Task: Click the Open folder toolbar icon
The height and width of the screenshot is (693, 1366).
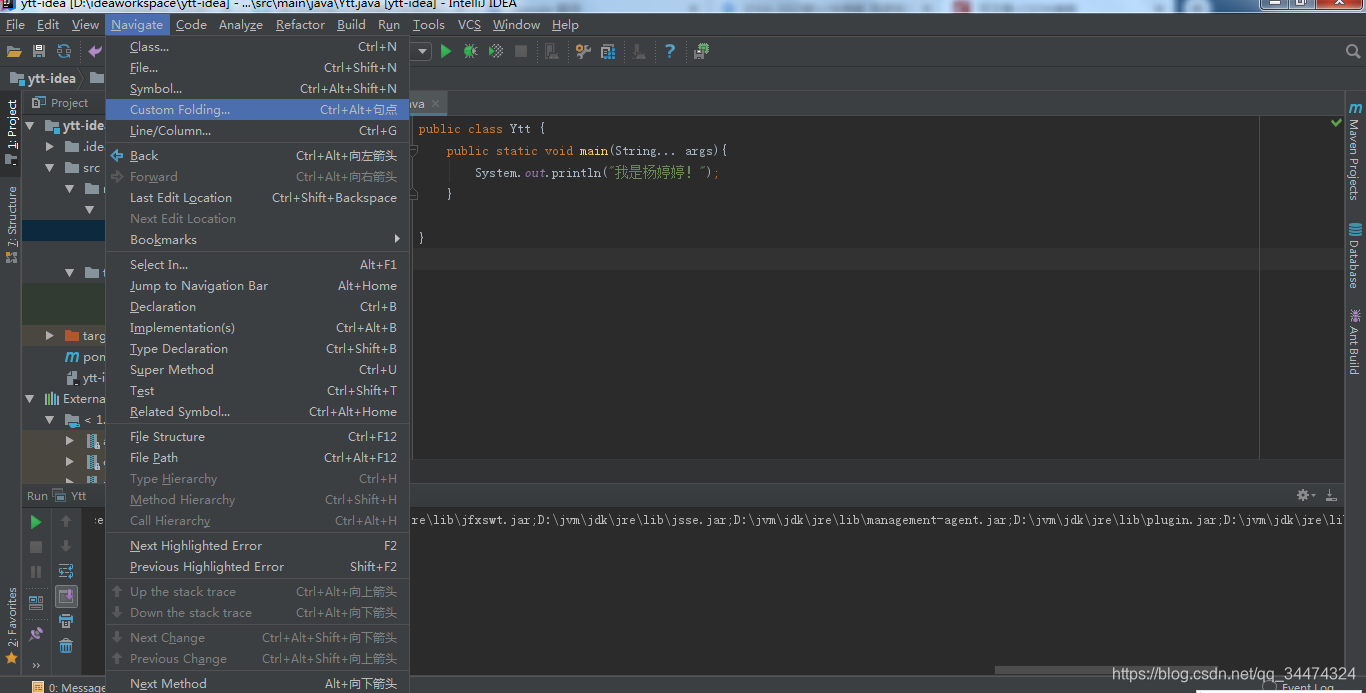Action: coord(14,51)
